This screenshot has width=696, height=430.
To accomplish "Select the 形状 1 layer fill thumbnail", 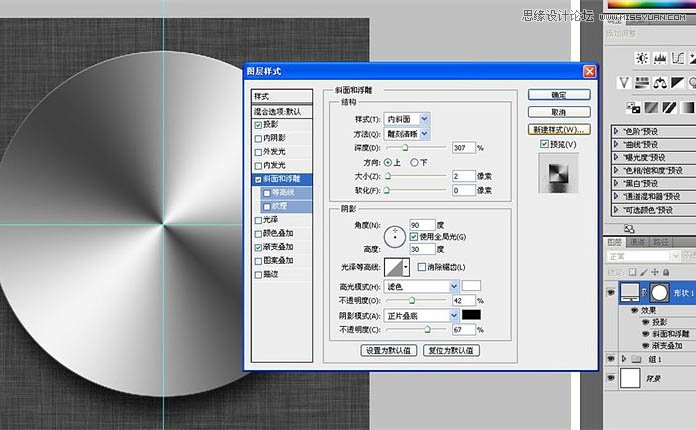I will tap(630, 292).
